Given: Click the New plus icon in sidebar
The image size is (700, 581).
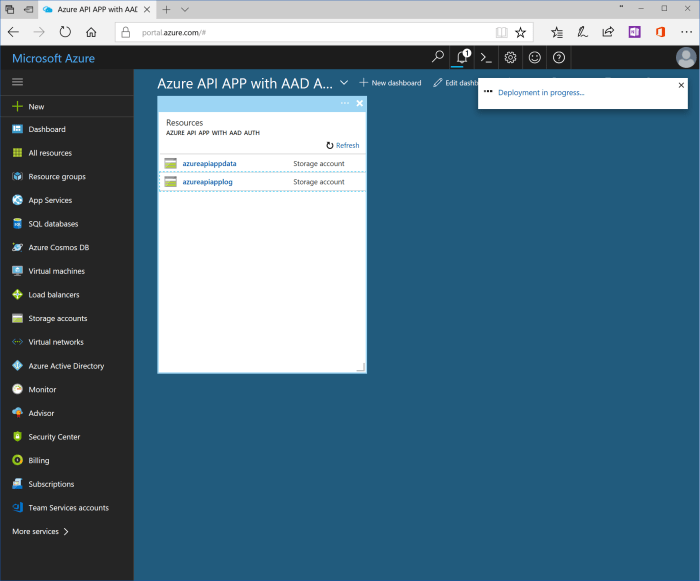Looking at the screenshot, I should coord(17,106).
